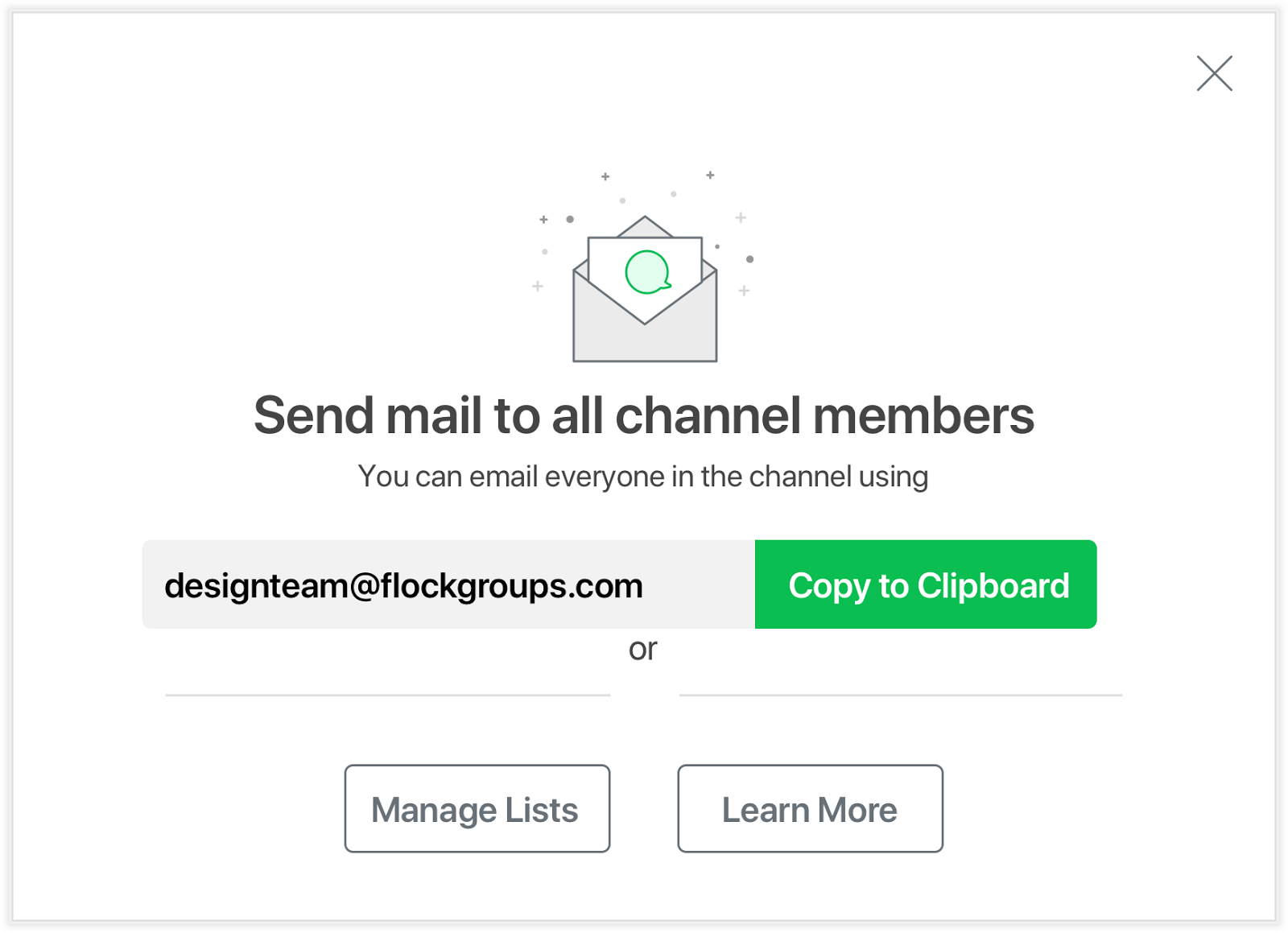The height and width of the screenshot is (933, 1288).
Task: Click the envelope illustration
Action: coord(645,289)
